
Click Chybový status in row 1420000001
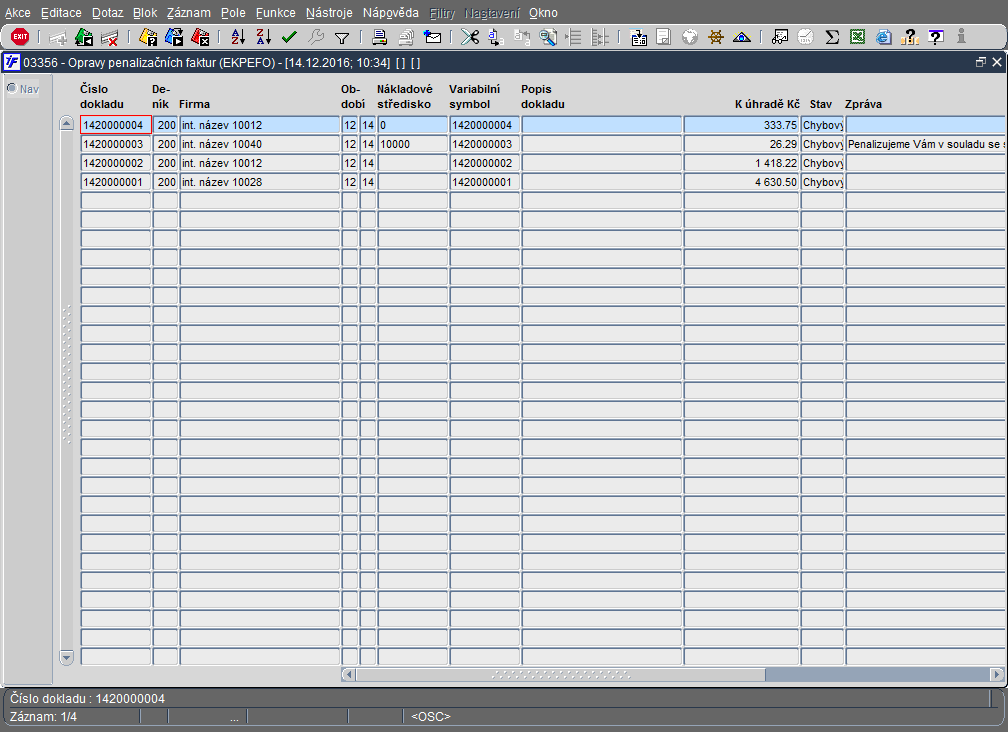click(x=822, y=182)
